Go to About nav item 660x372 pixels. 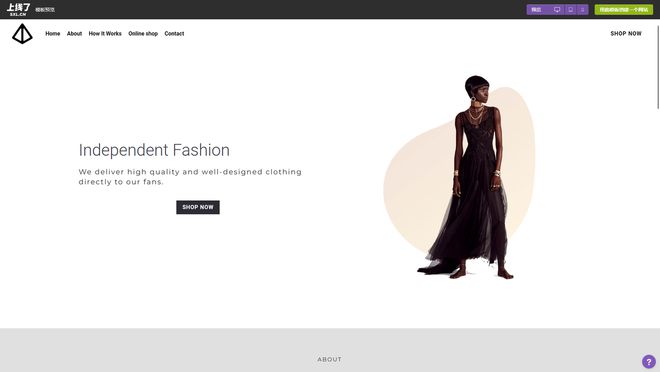tap(75, 34)
